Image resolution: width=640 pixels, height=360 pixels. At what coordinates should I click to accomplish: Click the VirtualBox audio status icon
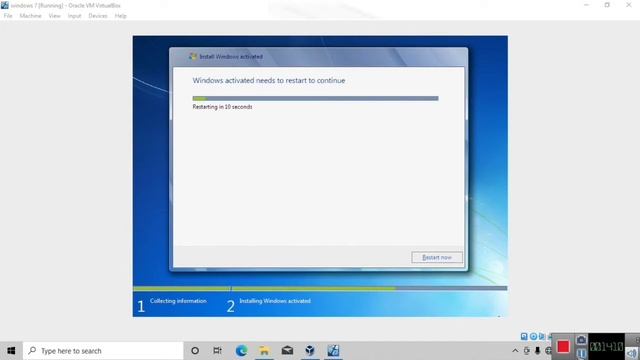click(542, 336)
